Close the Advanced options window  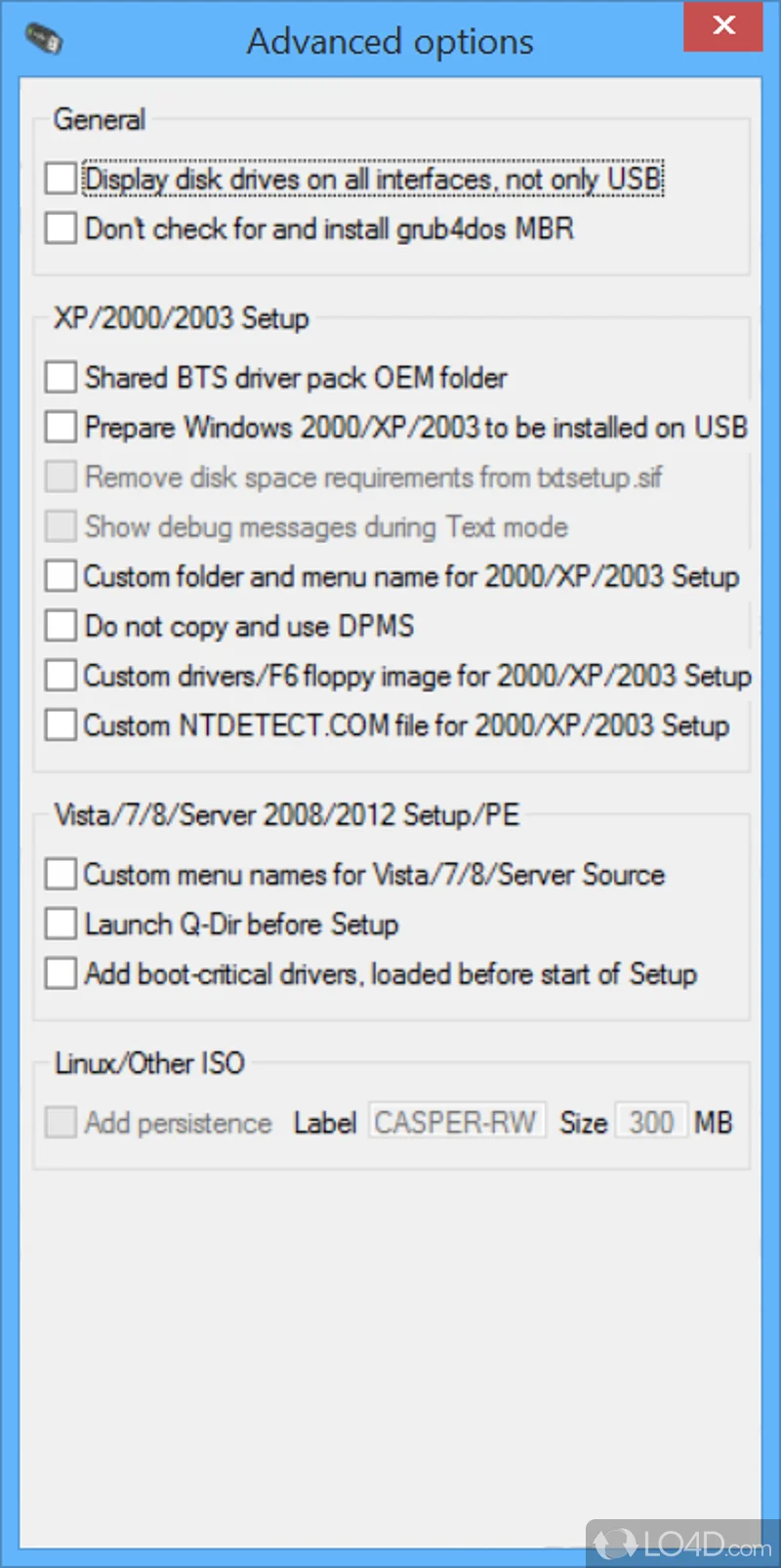[x=723, y=25]
